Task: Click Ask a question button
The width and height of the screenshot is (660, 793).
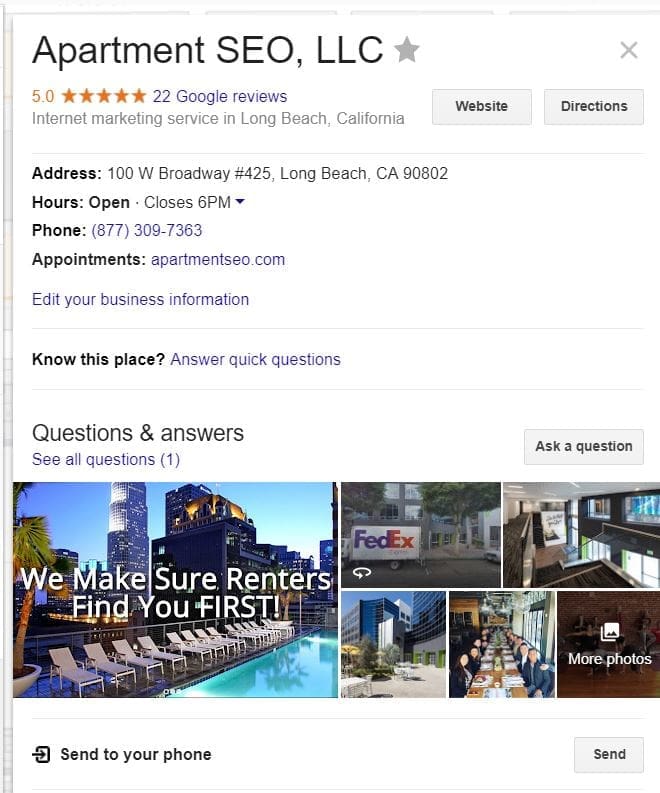Action: pos(584,447)
